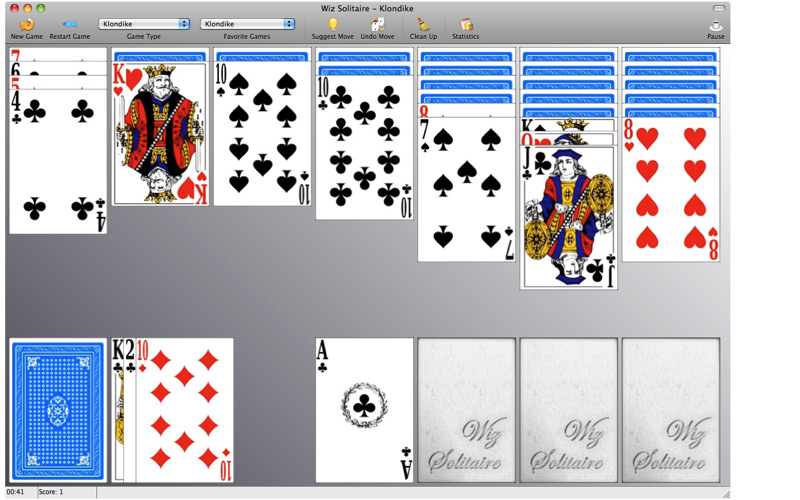Click the third empty foundation slot
Viewport: 800px width, 500px height.
[568, 410]
